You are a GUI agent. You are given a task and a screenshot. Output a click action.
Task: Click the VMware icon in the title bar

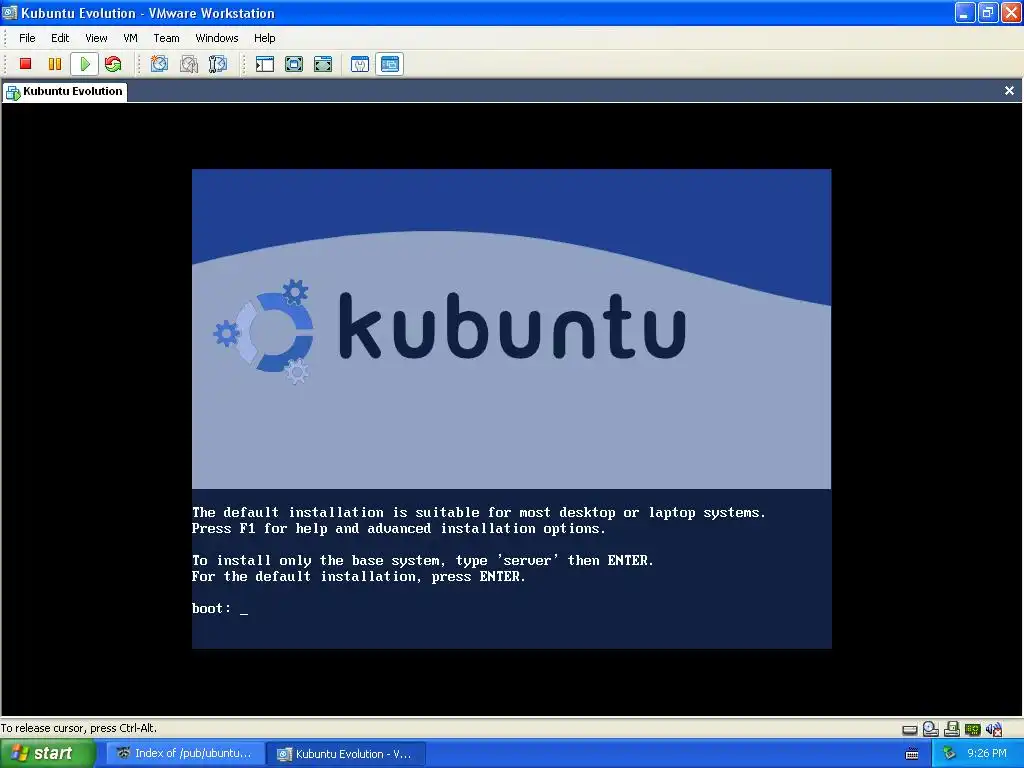(x=10, y=12)
